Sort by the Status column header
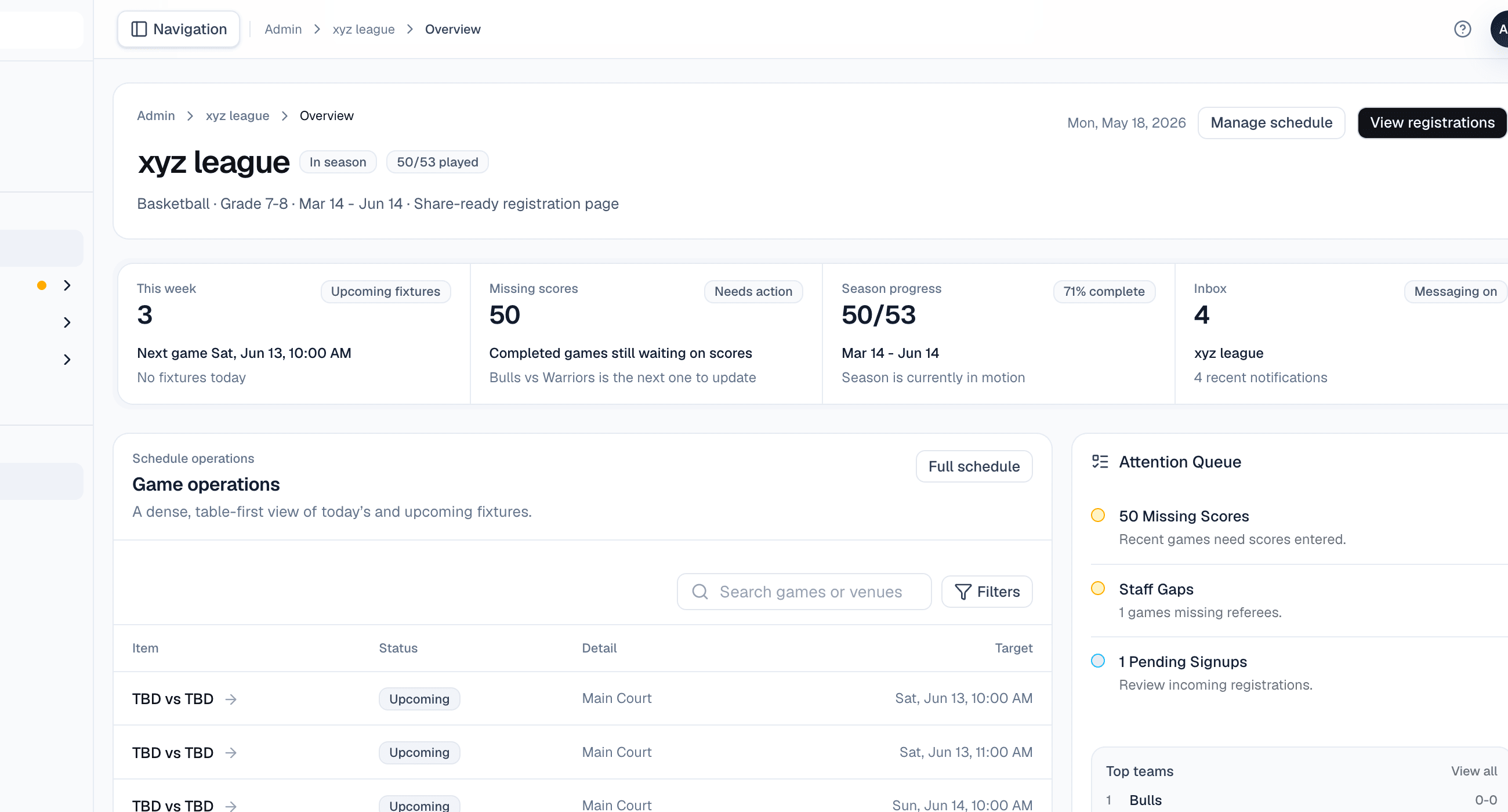 pyautogui.click(x=398, y=648)
